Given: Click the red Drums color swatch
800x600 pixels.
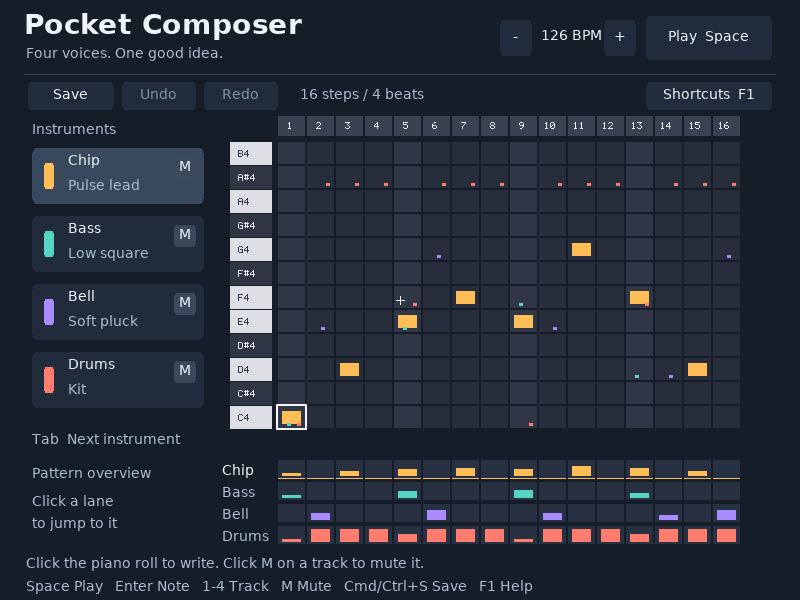Looking at the screenshot, I should [49, 380].
